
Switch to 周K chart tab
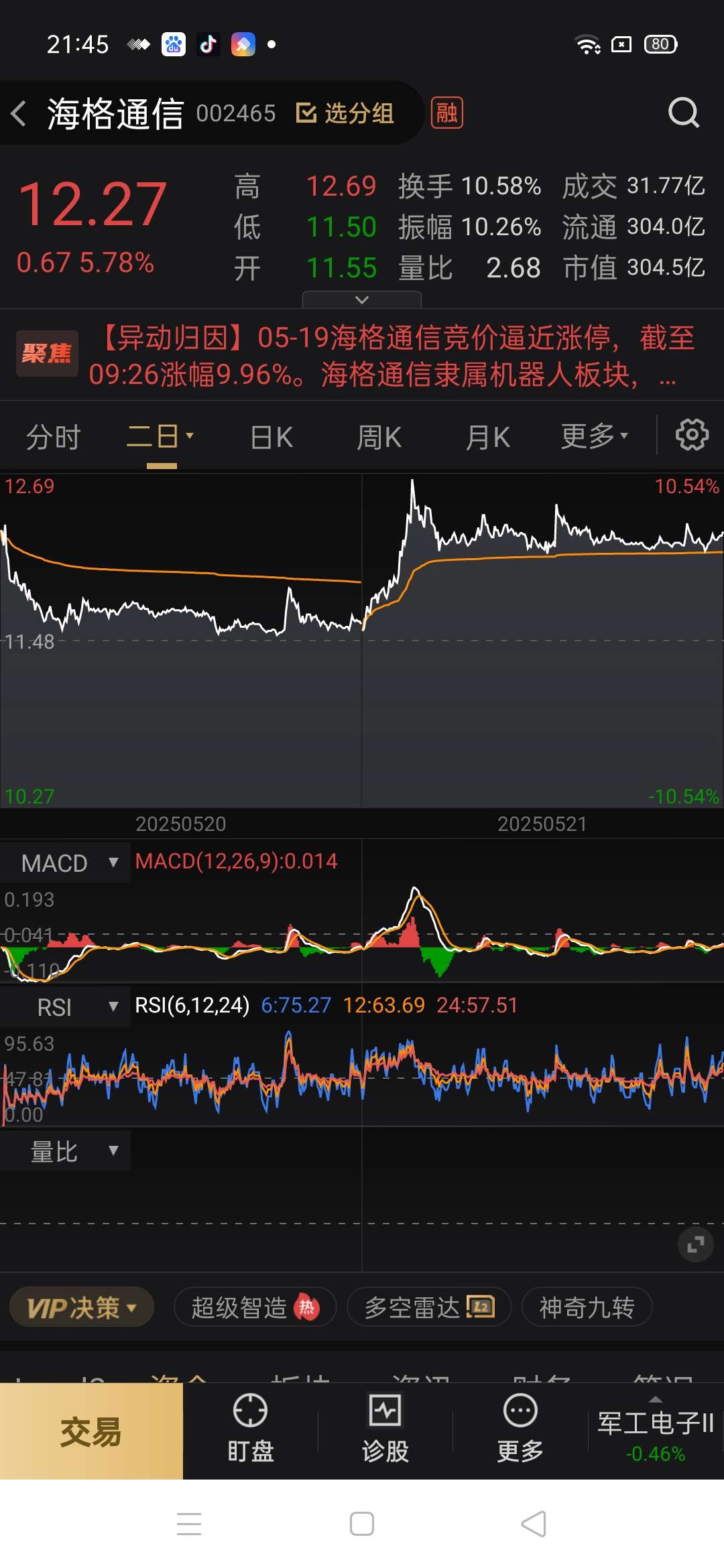pyautogui.click(x=379, y=438)
